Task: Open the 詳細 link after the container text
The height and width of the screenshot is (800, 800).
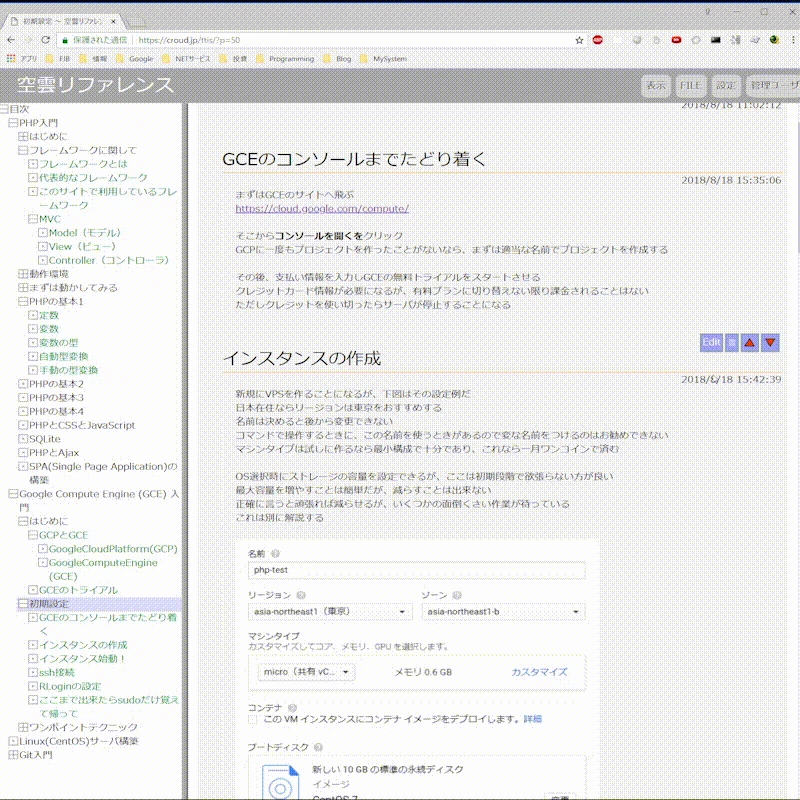Action: [x=533, y=719]
